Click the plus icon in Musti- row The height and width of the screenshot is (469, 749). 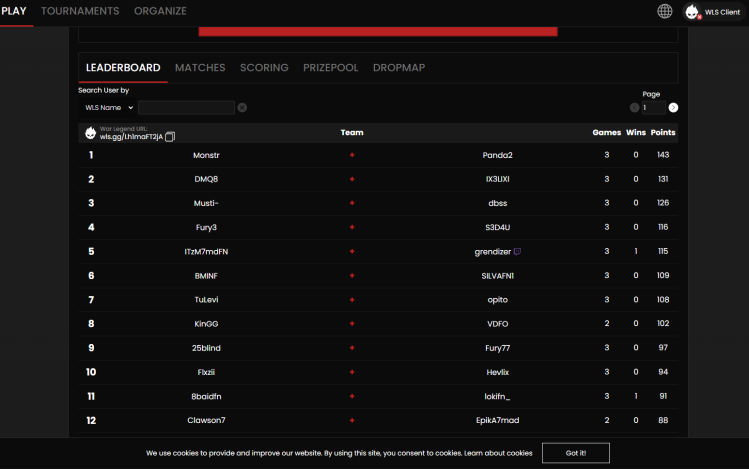tap(352, 203)
